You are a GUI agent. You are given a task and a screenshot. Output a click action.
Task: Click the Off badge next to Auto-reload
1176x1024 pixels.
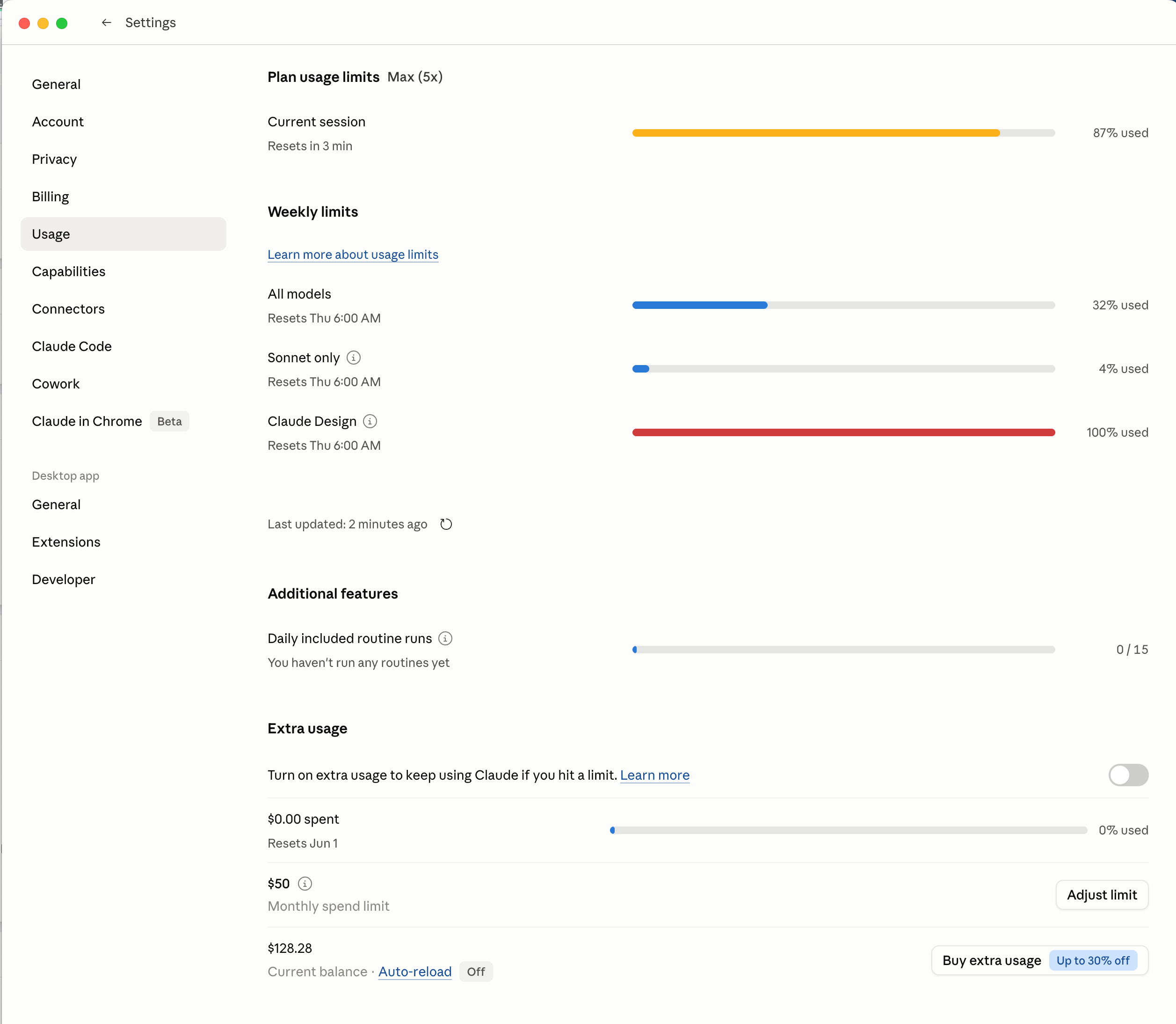point(476,972)
